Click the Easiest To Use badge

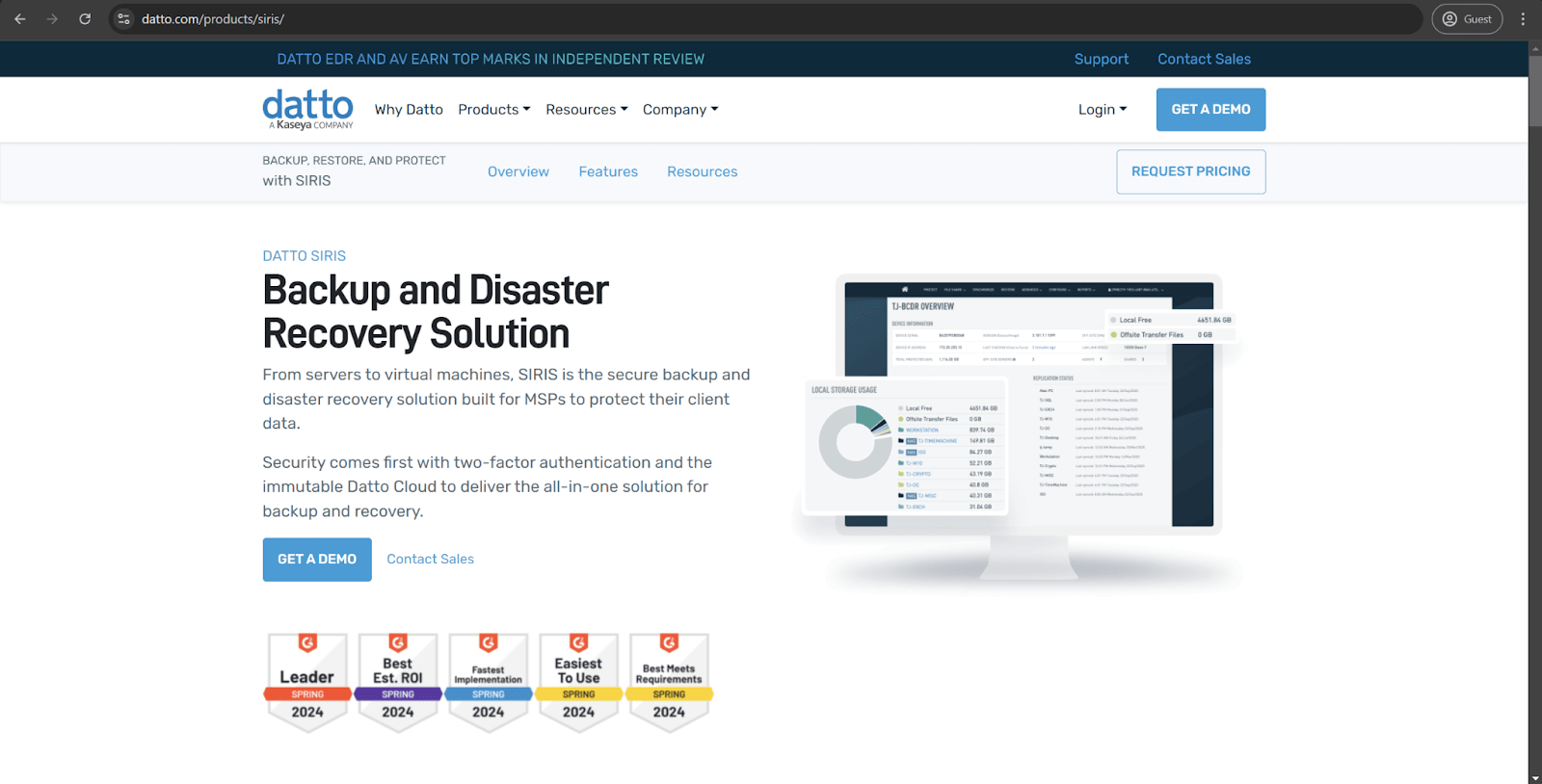click(578, 682)
